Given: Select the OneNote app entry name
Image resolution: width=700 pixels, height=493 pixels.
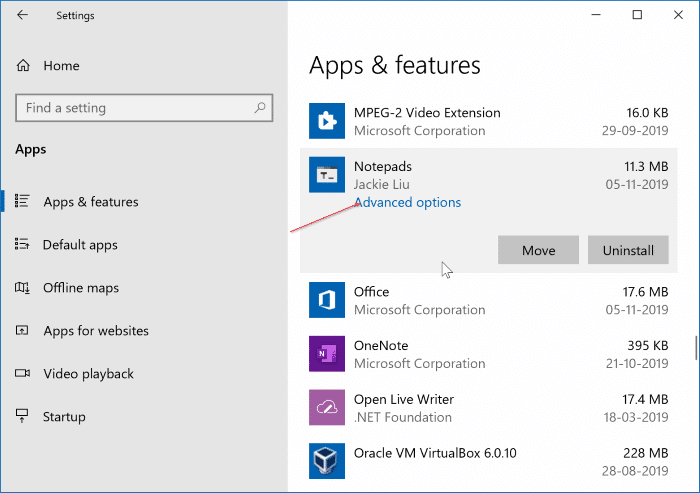Looking at the screenshot, I should point(381,345).
